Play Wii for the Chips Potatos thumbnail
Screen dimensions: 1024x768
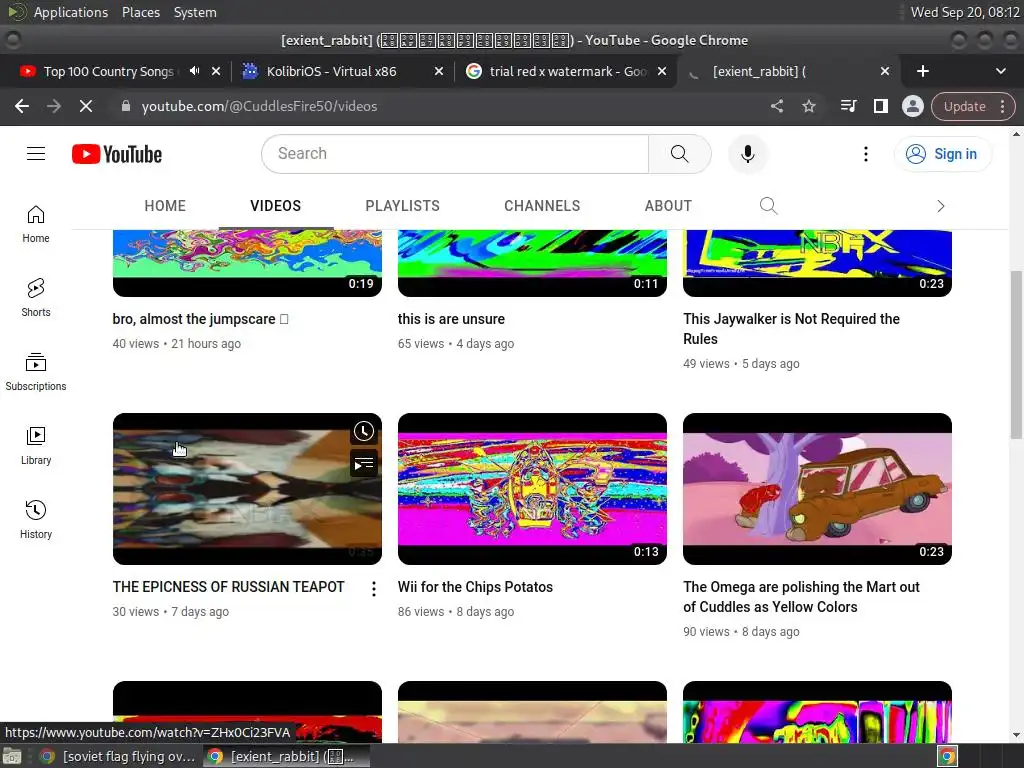pyautogui.click(x=532, y=488)
